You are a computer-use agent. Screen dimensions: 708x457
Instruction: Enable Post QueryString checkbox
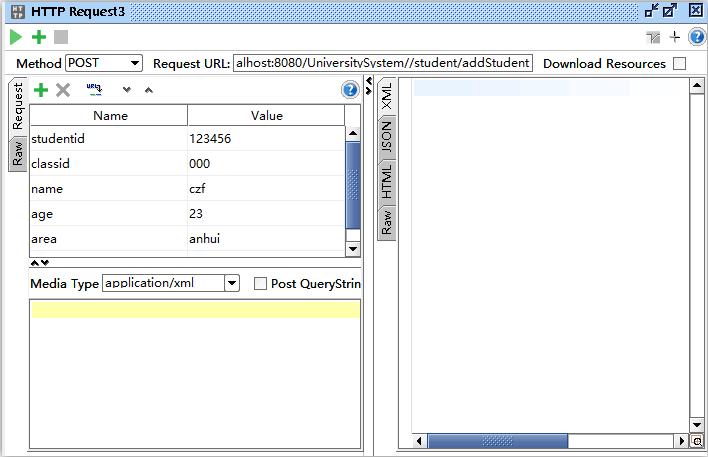(x=260, y=284)
